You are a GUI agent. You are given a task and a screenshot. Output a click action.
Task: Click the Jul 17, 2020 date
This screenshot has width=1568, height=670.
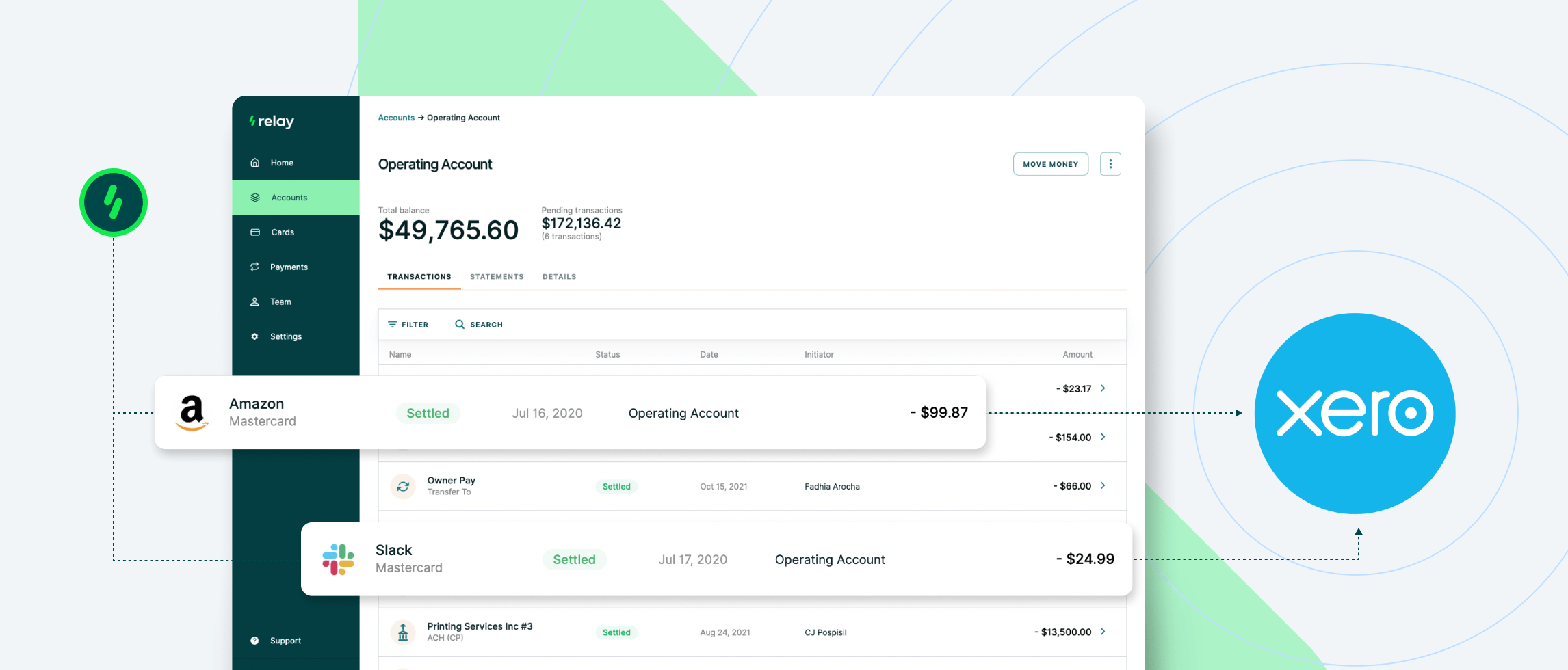click(x=693, y=559)
